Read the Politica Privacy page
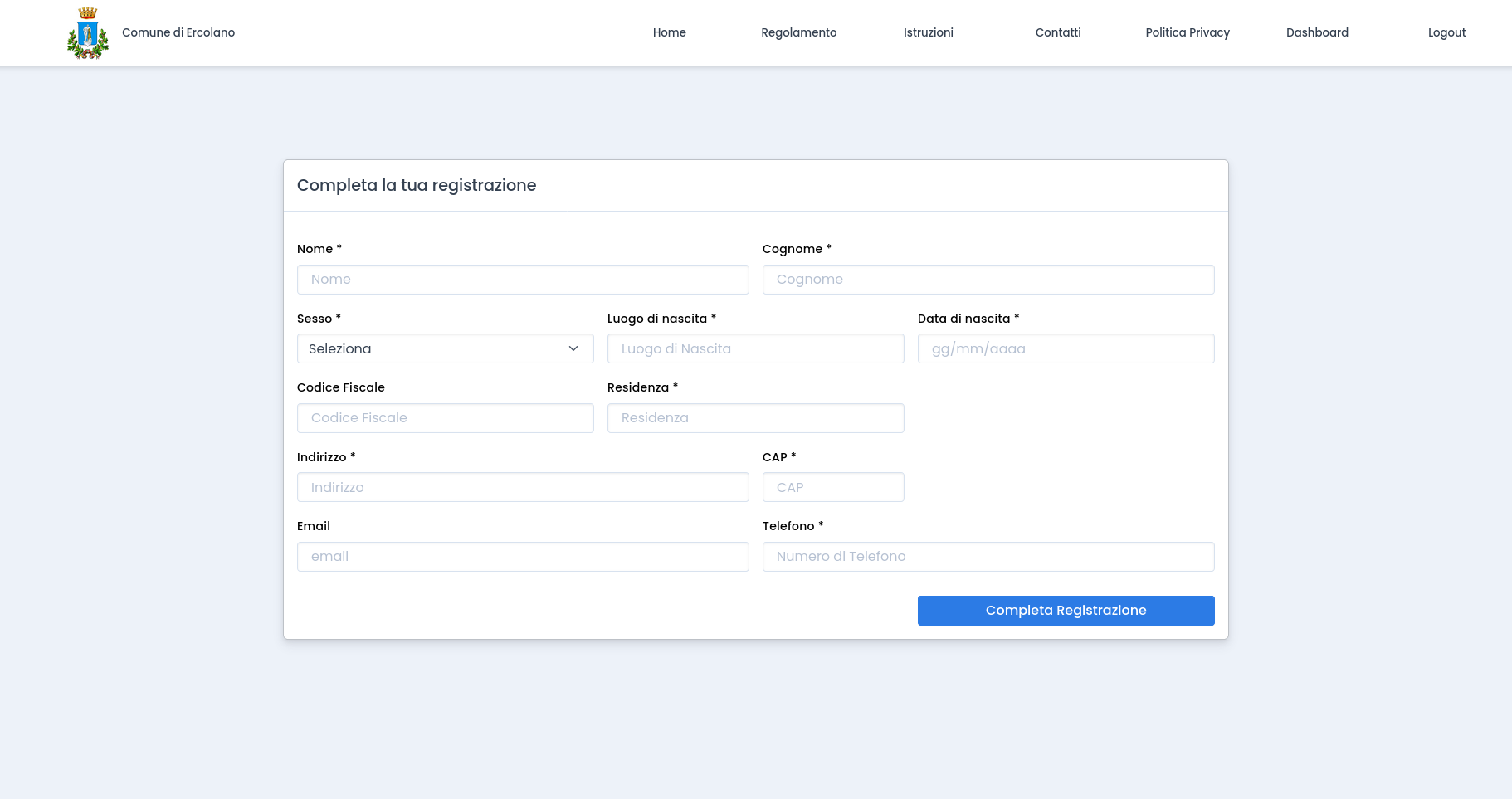The width and height of the screenshot is (1512, 799). [1188, 32]
